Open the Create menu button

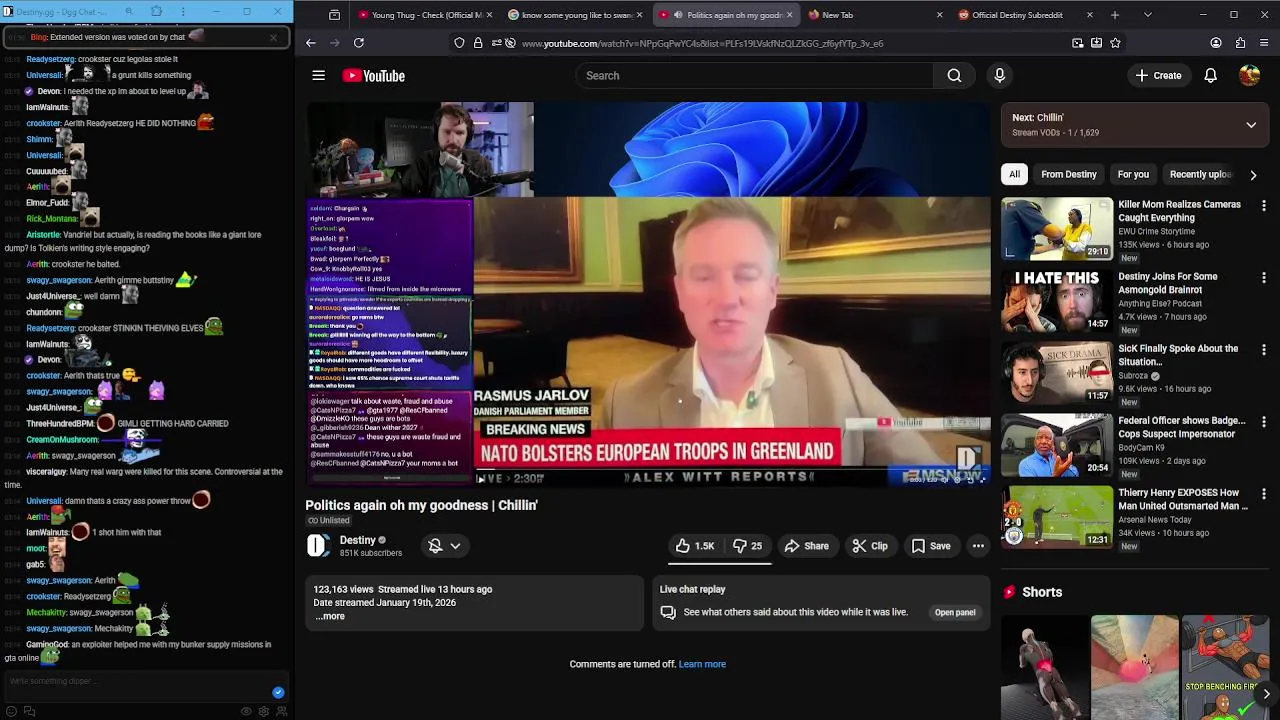pos(1158,75)
